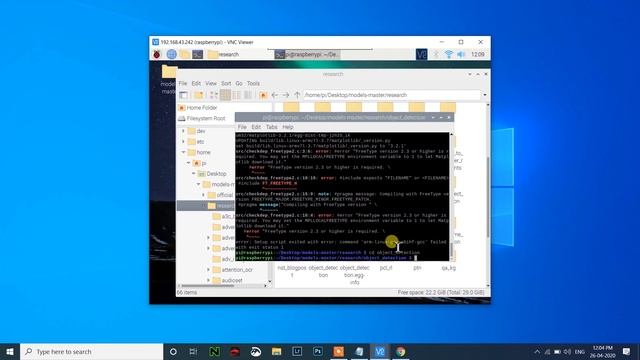Viewport: 640px width, 360px height.
Task: Open the Windows Start menu
Action: coord(10,351)
